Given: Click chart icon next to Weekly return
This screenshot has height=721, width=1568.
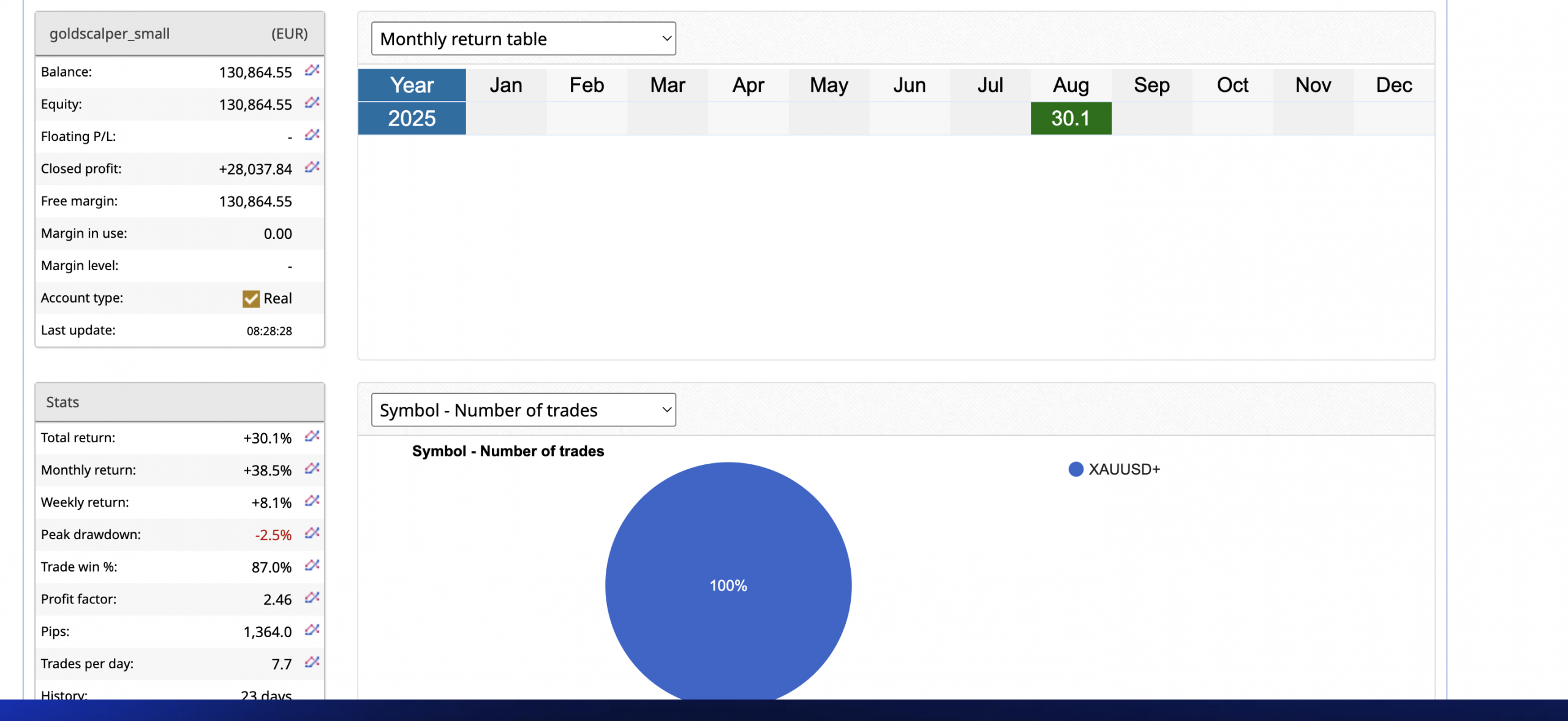Looking at the screenshot, I should click(x=312, y=501).
